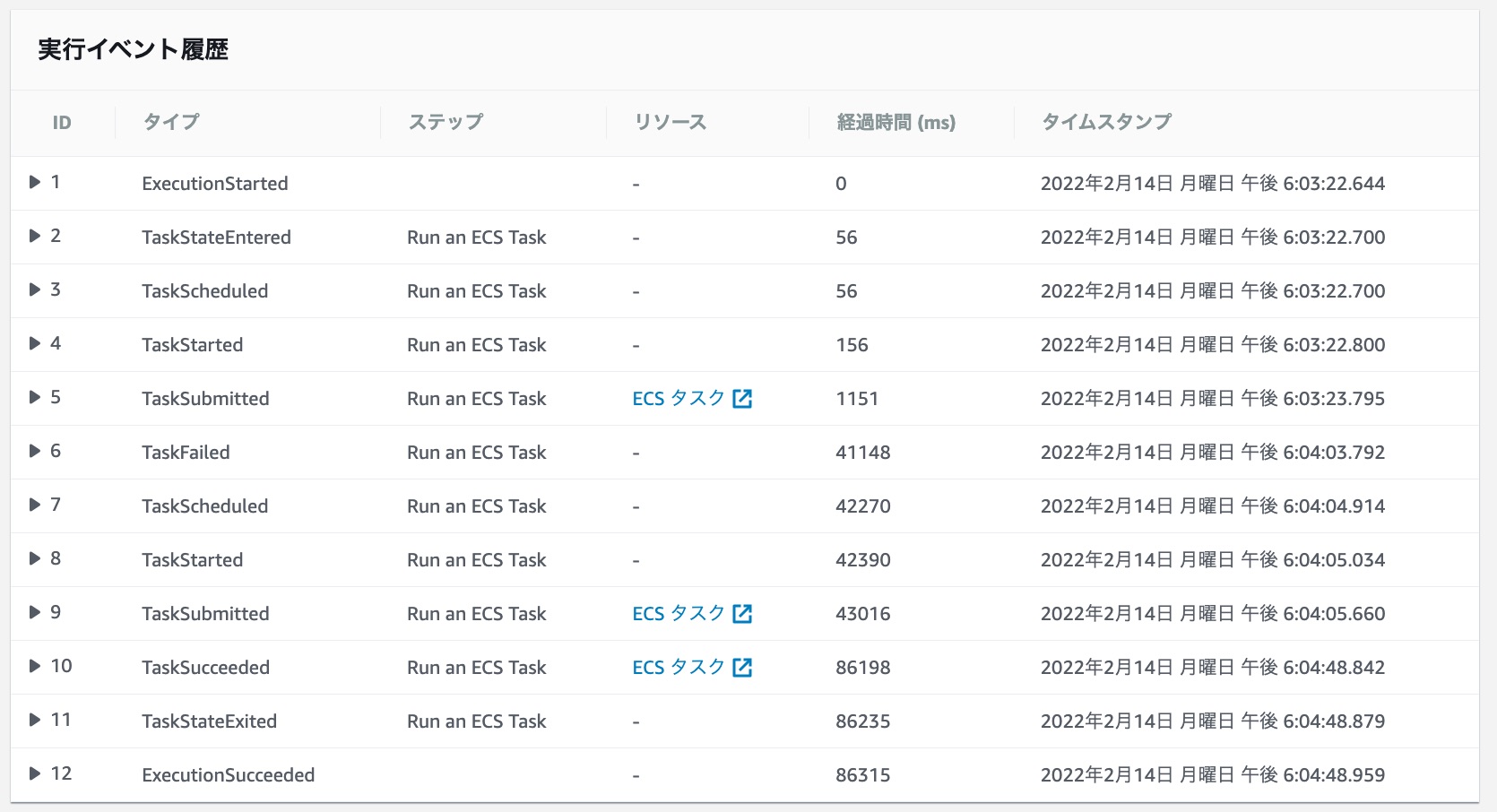Collapse or expand row 10 TaskSucceeded
This screenshot has height=812, width=1497.
[35, 667]
